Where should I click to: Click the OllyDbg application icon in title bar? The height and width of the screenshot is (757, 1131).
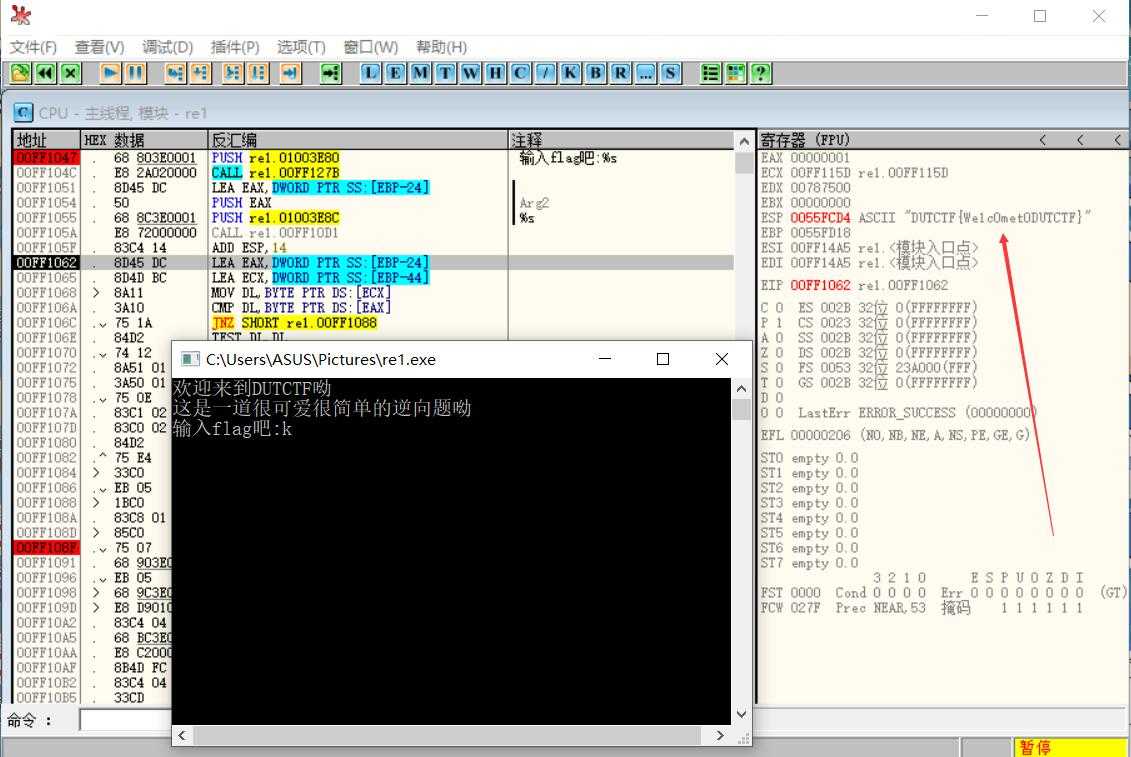pos(21,15)
